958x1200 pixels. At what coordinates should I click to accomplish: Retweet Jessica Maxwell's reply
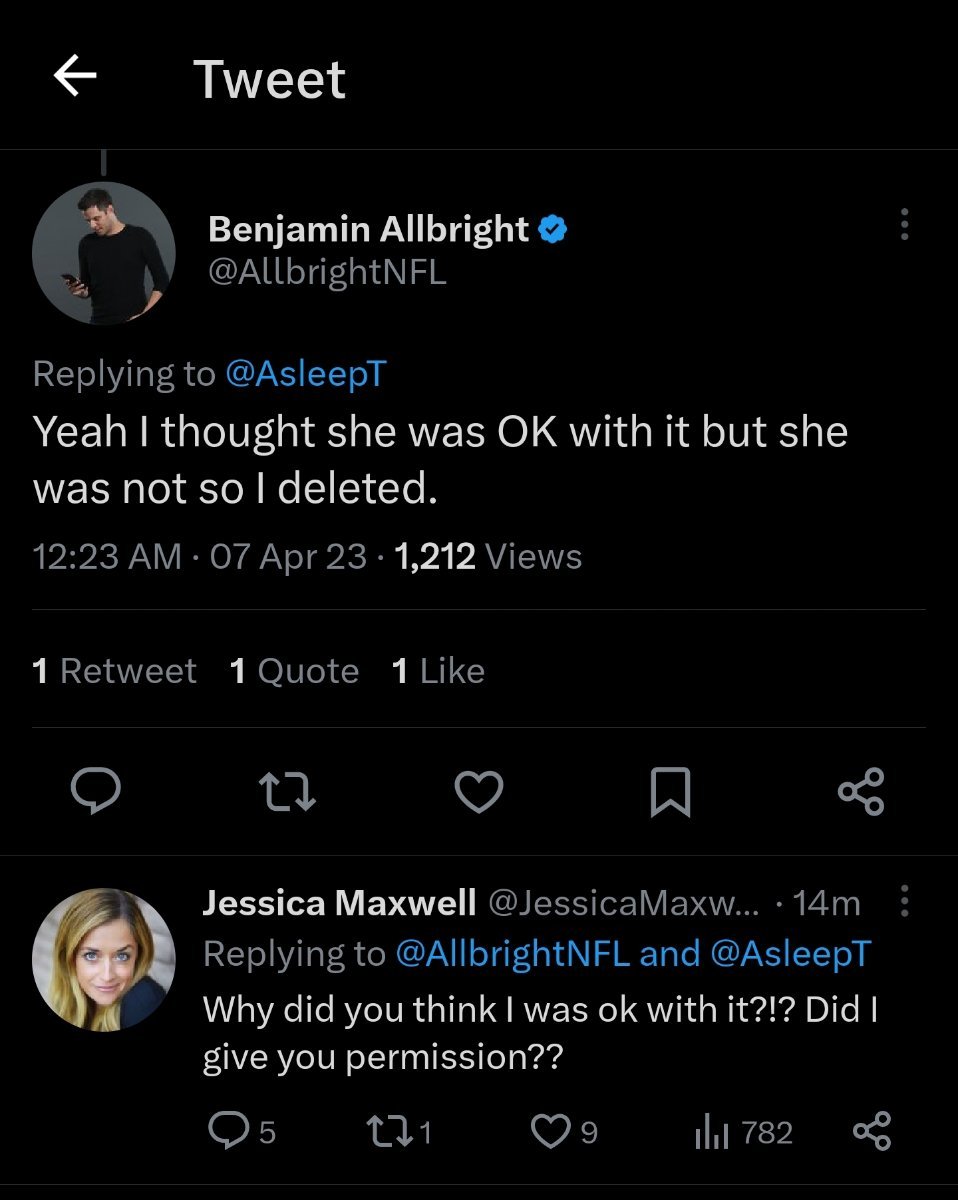[386, 1131]
